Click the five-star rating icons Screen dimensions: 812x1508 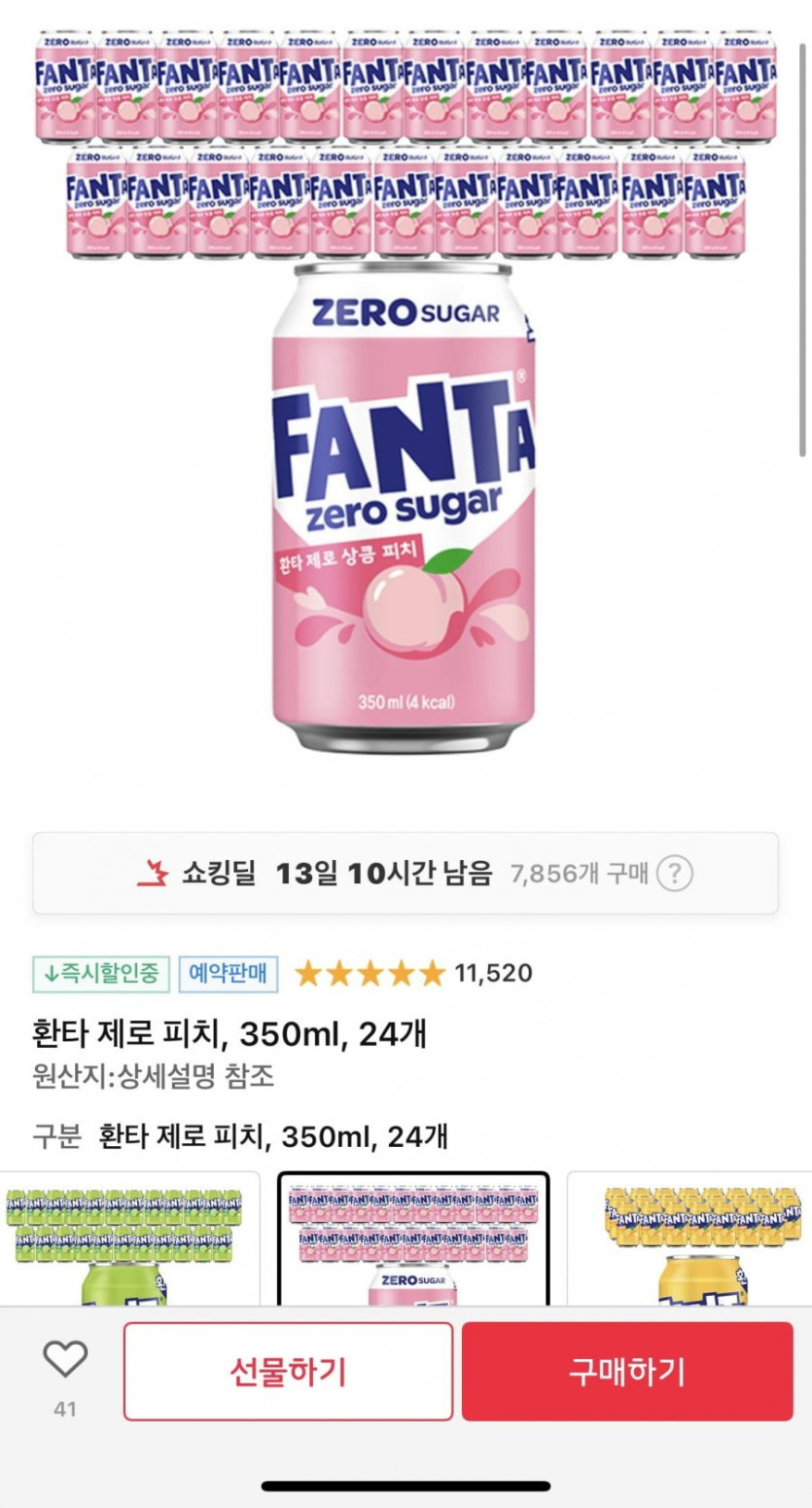pyautogui.click(x=370, y=973)
